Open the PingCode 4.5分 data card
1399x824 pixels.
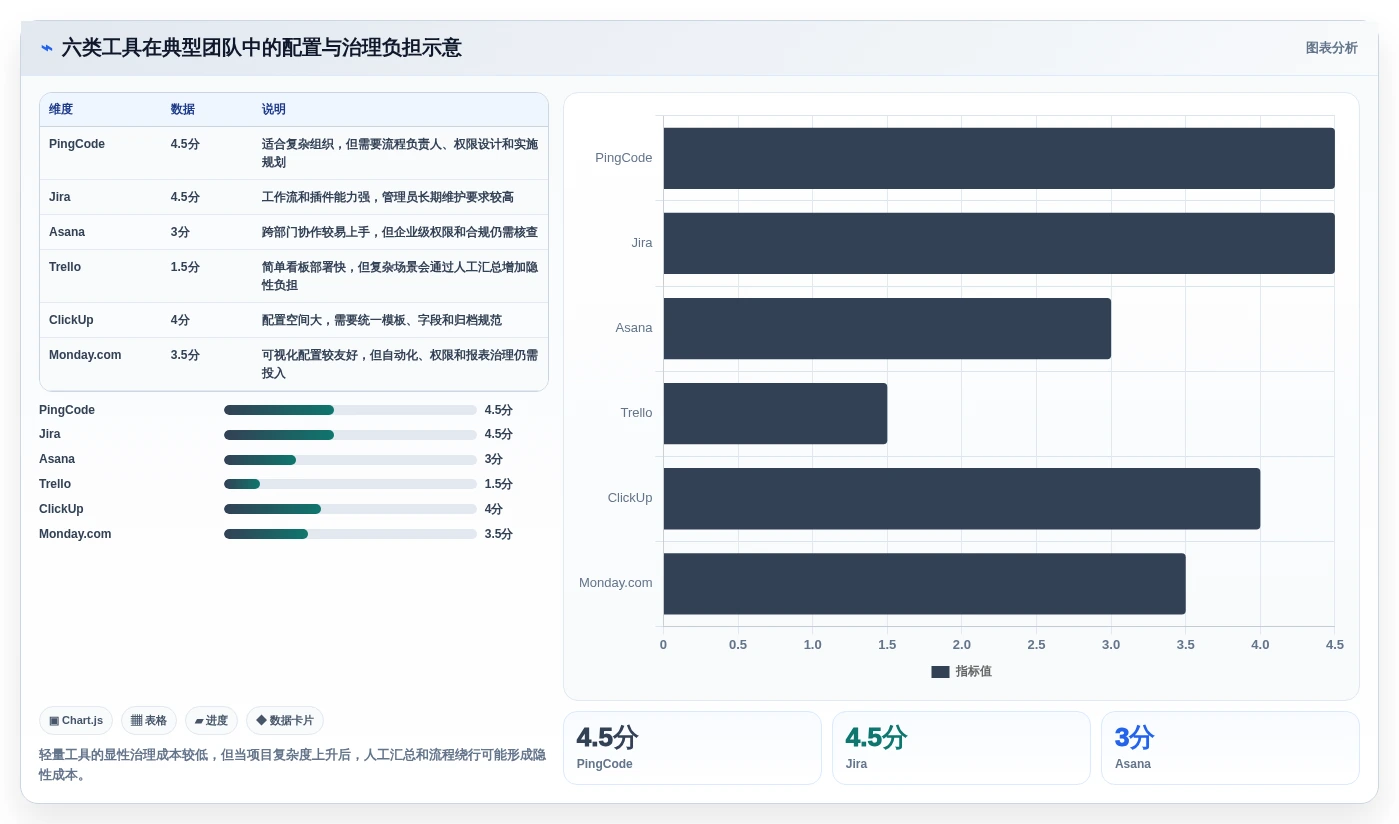(x=692, y=748)
